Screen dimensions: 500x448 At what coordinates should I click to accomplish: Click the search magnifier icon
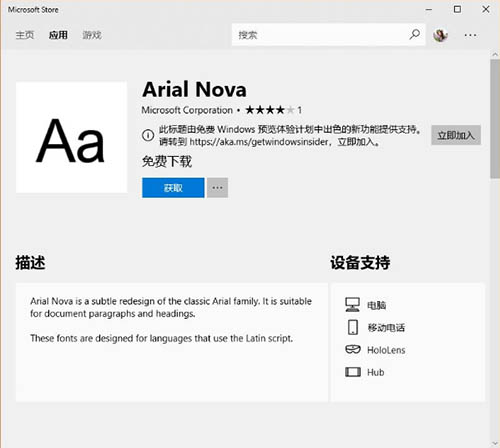414,34
